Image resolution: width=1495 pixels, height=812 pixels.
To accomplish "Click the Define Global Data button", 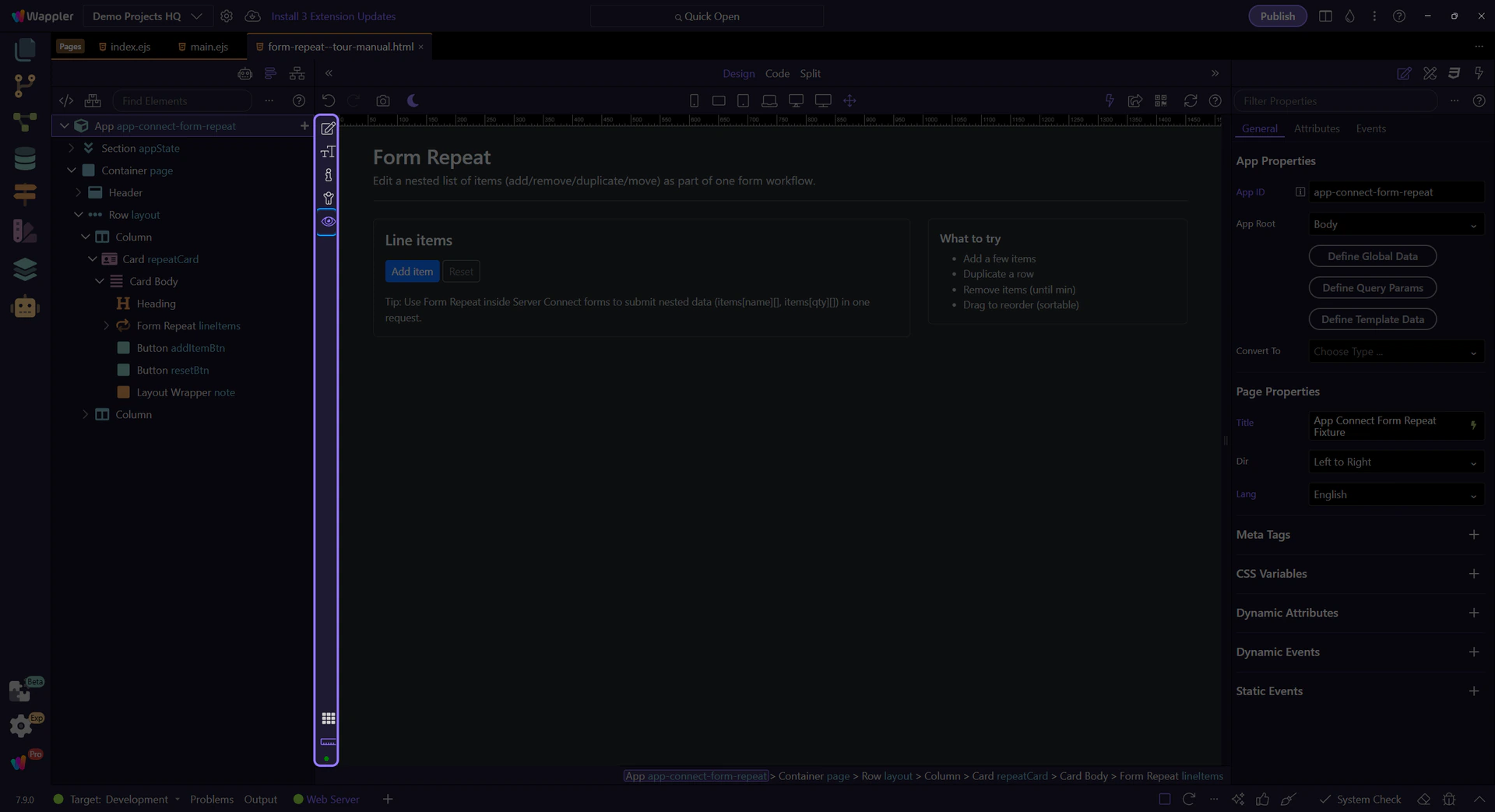I will click(1372, 256).
